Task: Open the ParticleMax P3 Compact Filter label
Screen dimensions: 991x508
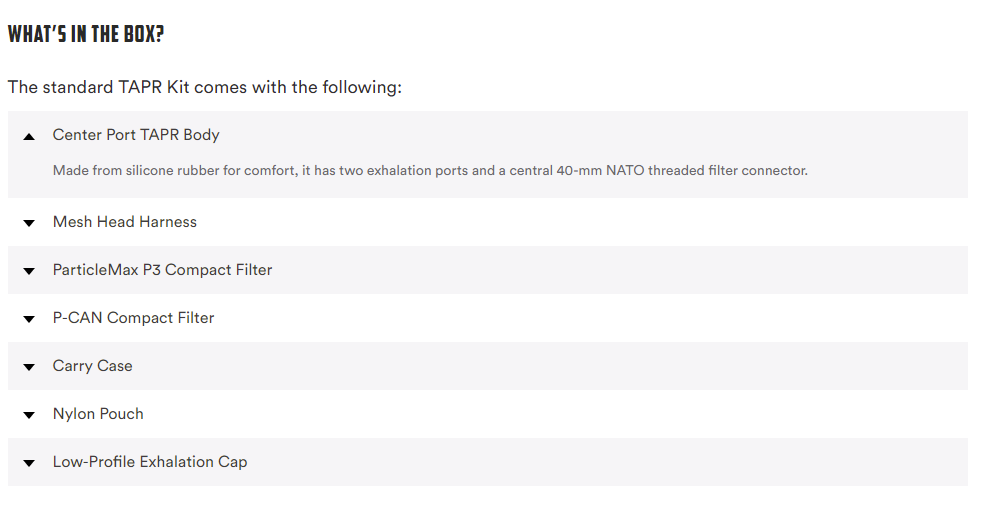Action: [x=162, y=270]
